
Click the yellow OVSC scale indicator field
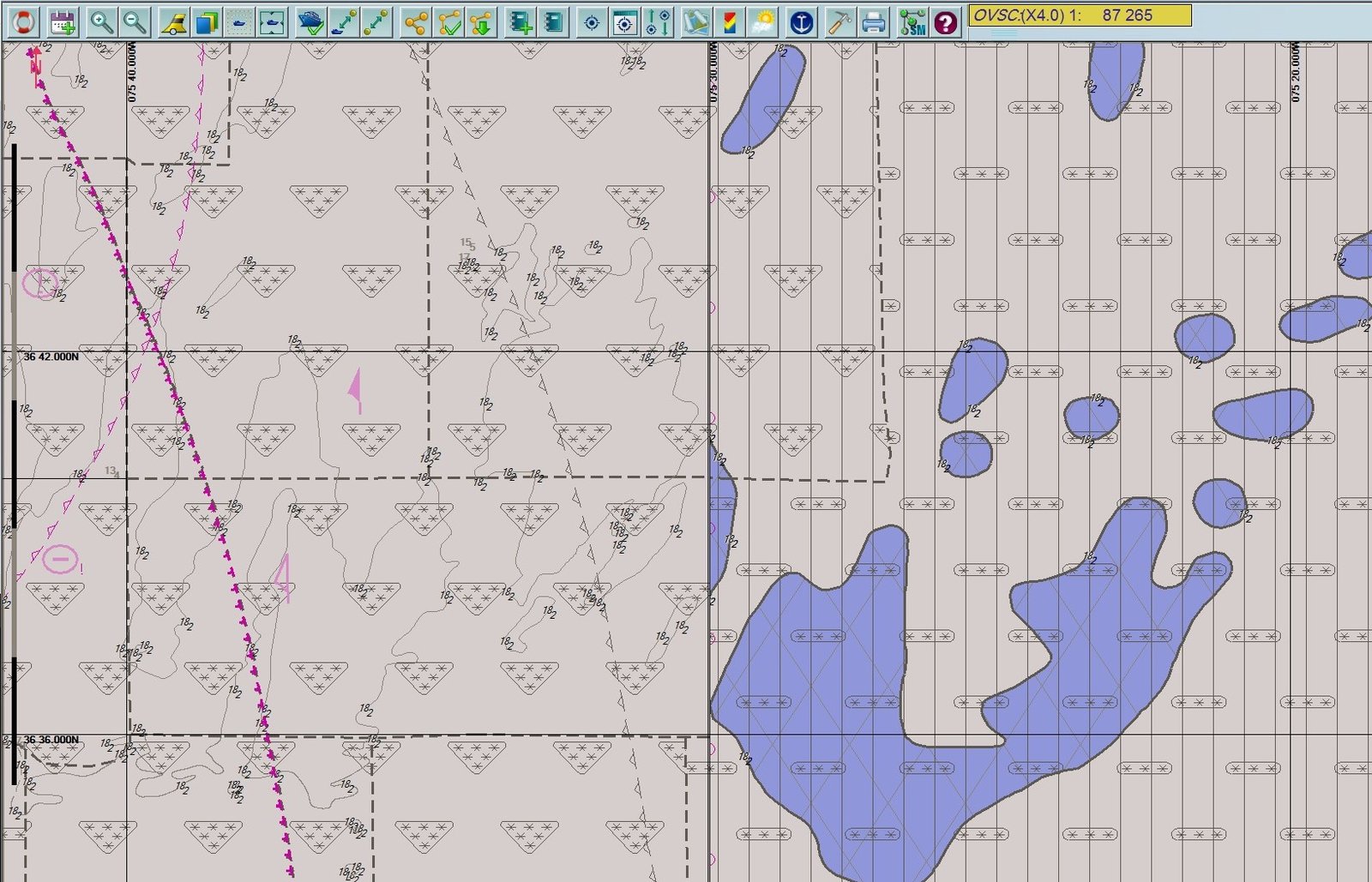coord(1080,15)
